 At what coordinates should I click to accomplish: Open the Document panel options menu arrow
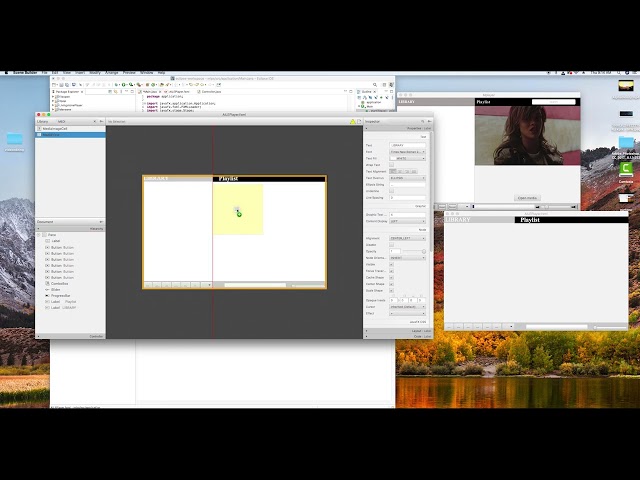point(101,222)
